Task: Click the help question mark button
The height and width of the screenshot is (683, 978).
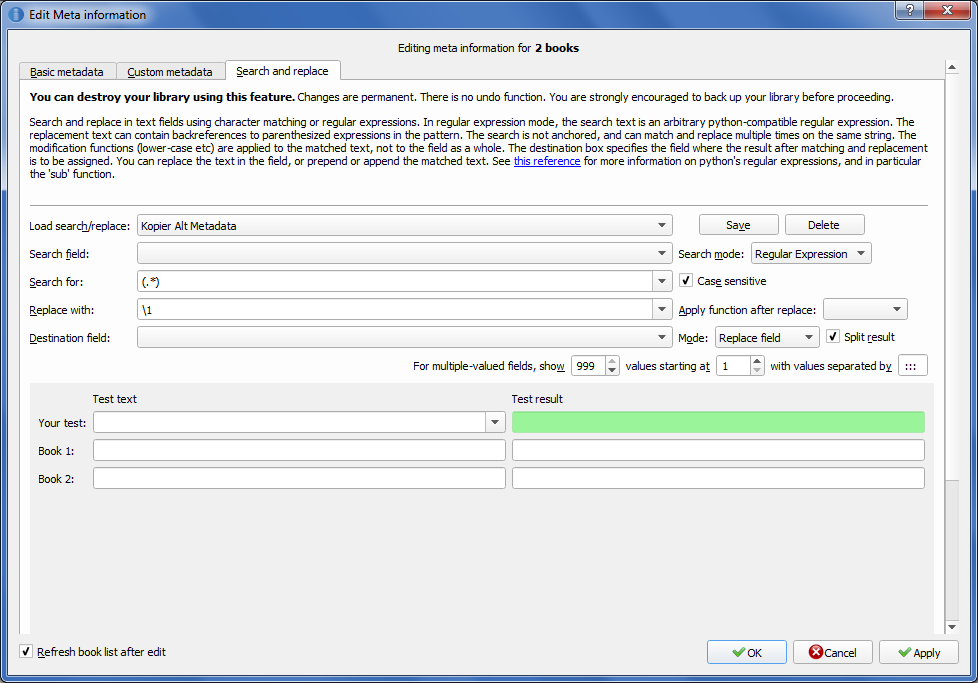Action: 910,10
